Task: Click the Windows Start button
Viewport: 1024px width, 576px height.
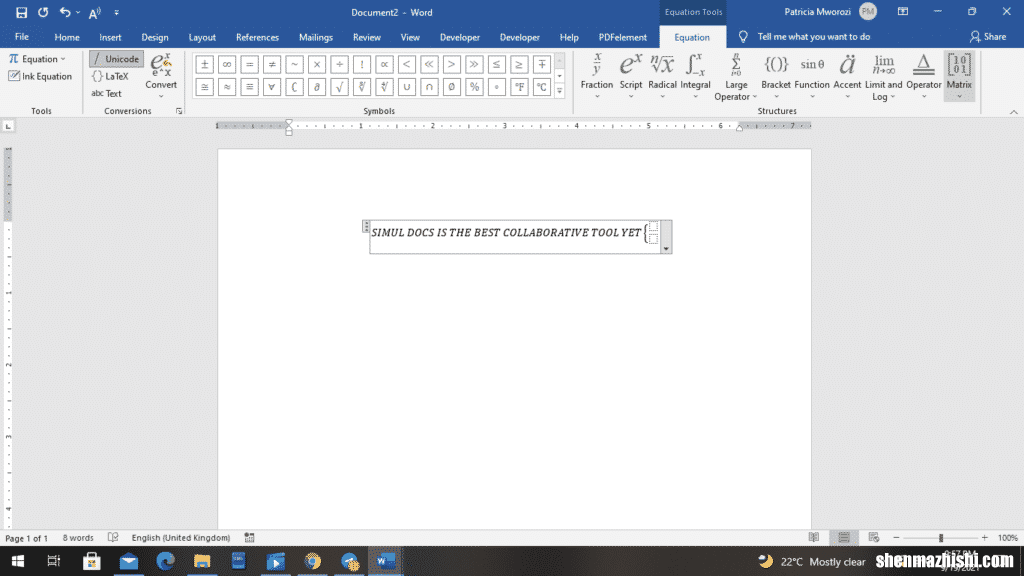Action: coord(18,561)
